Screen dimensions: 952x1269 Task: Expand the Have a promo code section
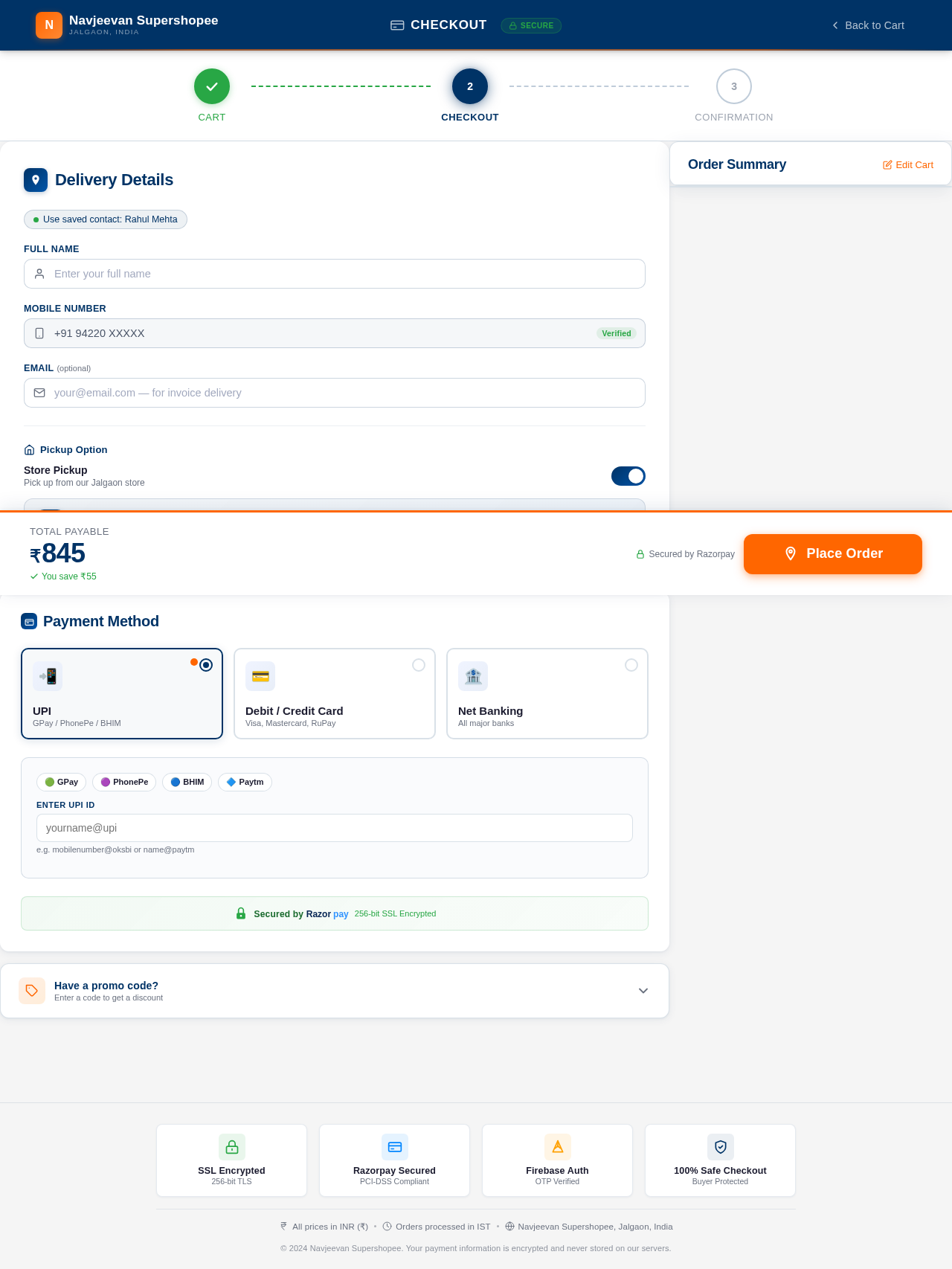[x=643, y=990]
